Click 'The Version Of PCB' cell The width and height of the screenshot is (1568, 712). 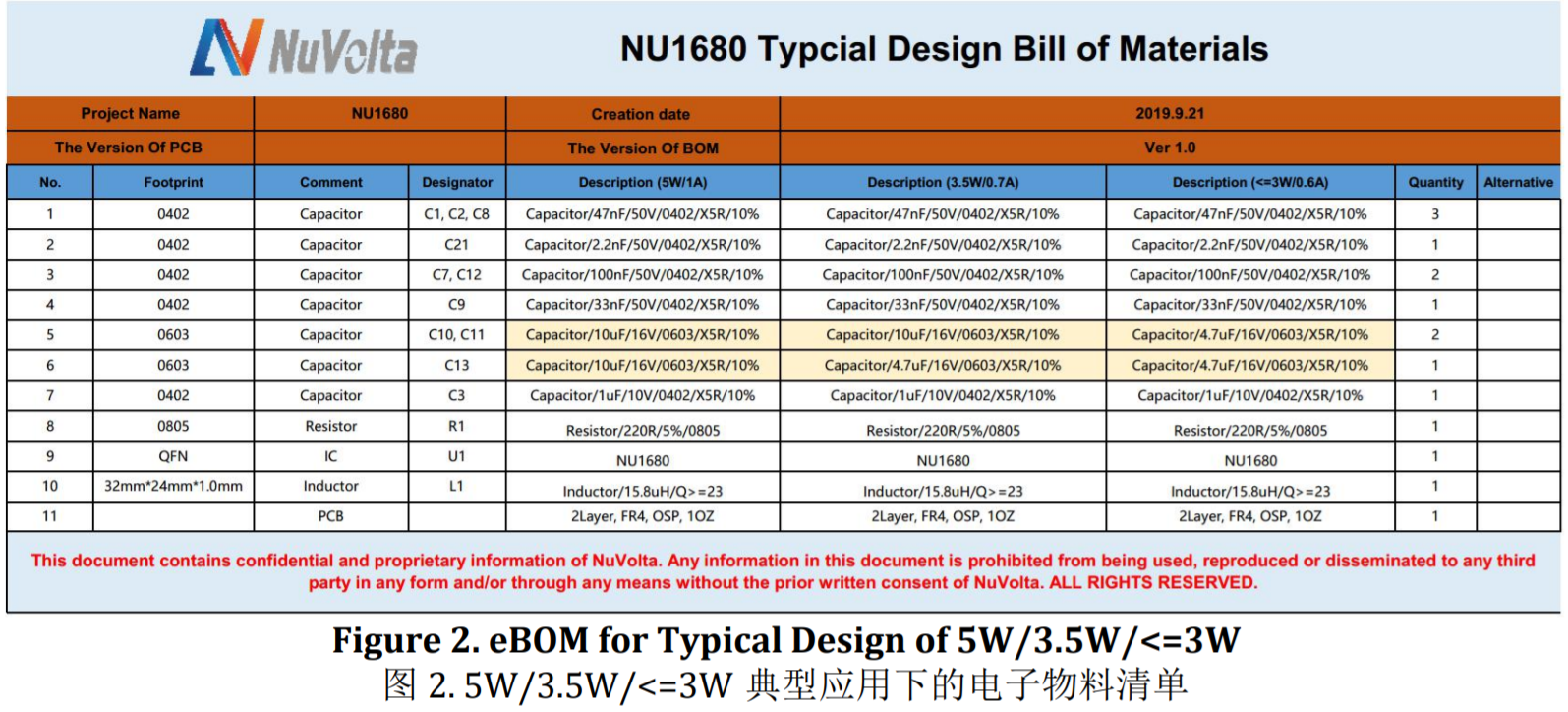click(129, 148)
